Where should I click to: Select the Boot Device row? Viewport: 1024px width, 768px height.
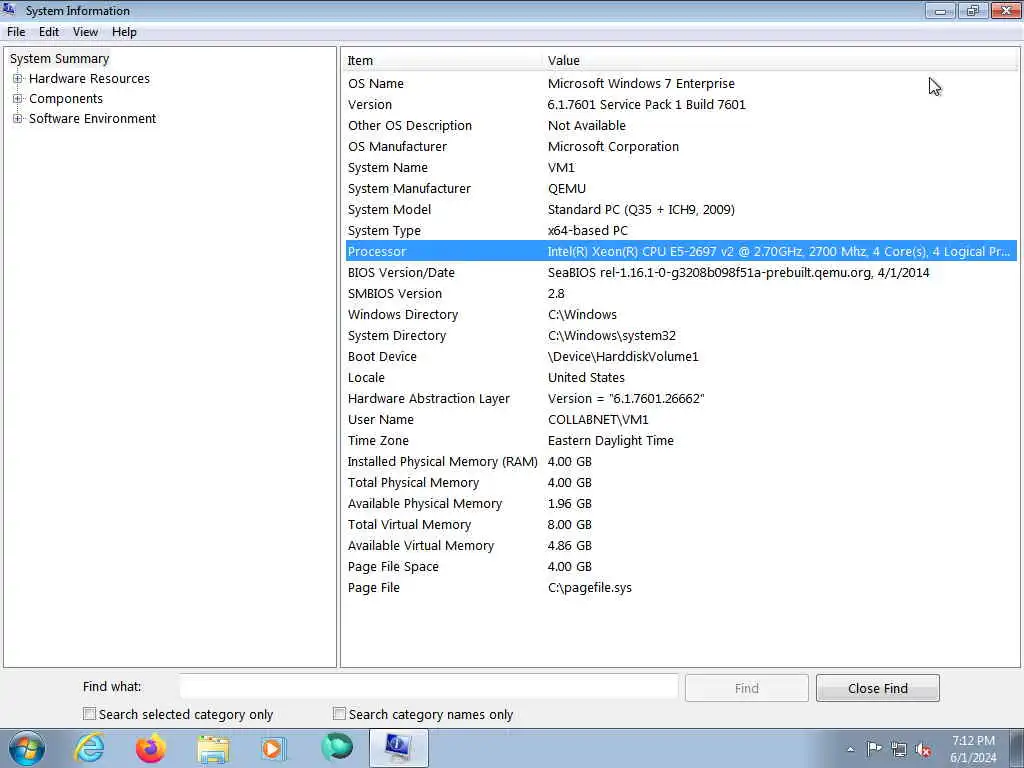point(681,357)
